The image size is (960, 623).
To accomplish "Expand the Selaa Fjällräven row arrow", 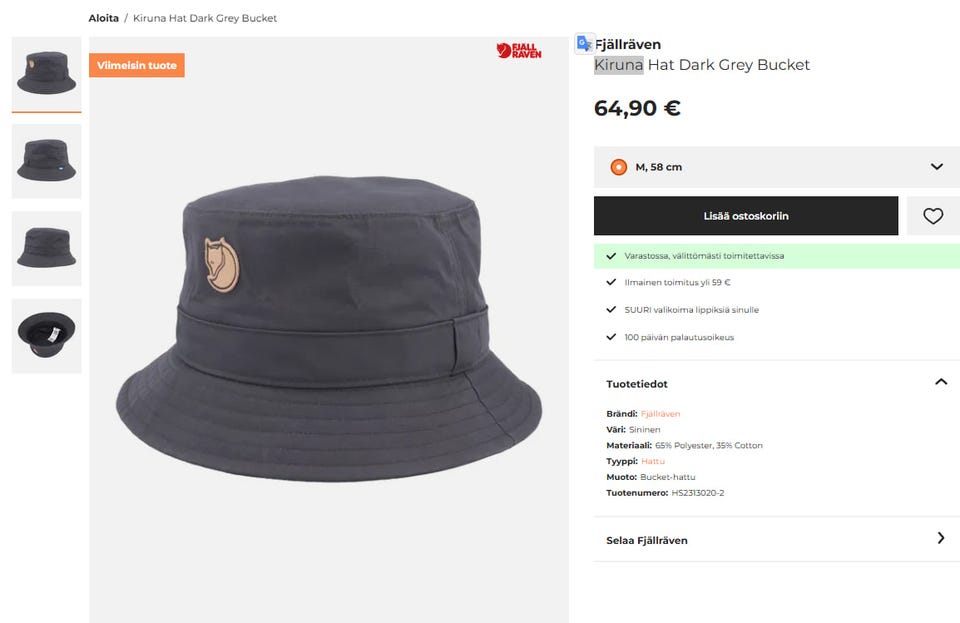I will (941, 539).
